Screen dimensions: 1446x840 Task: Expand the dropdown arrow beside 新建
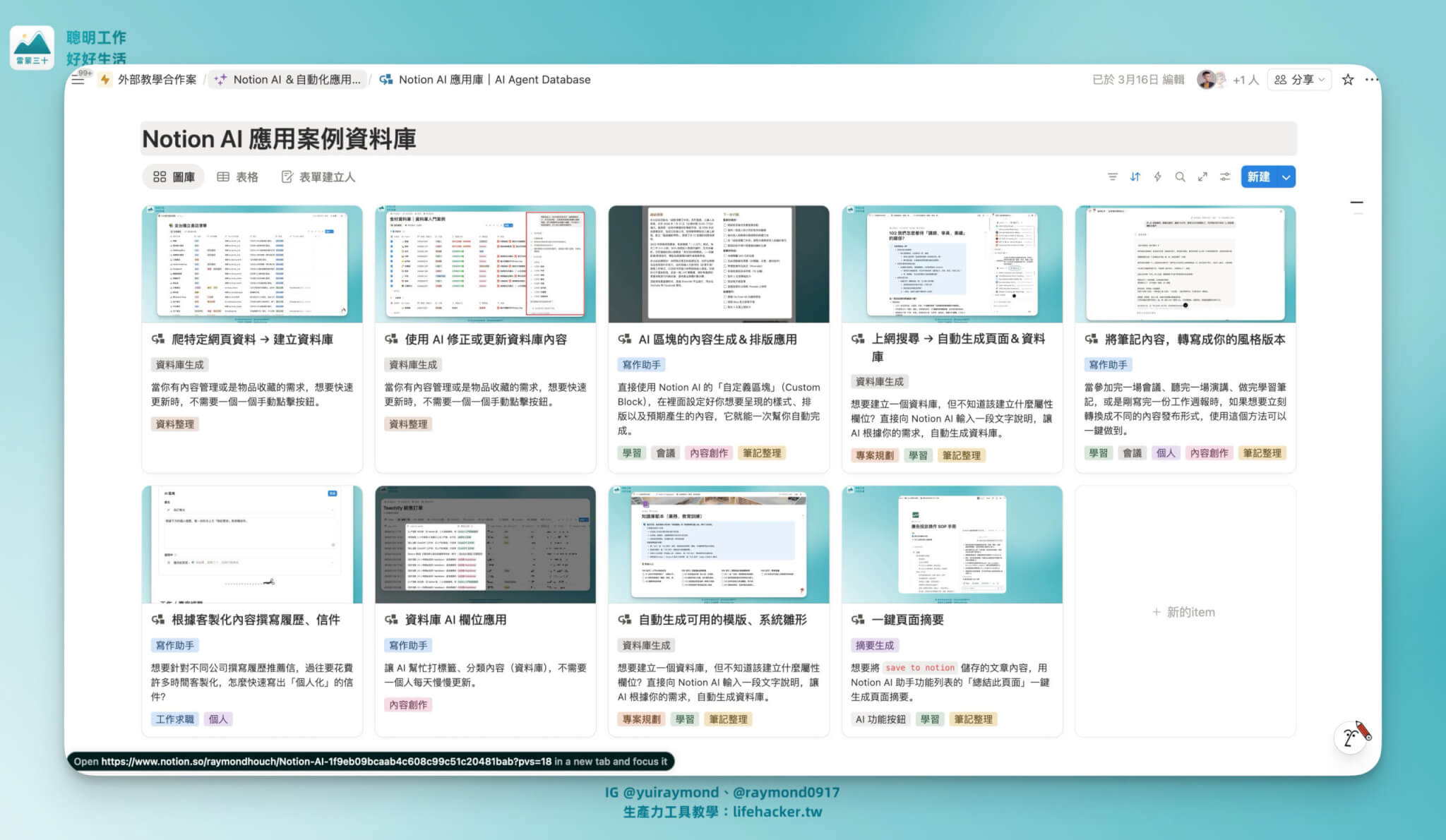1286,177
